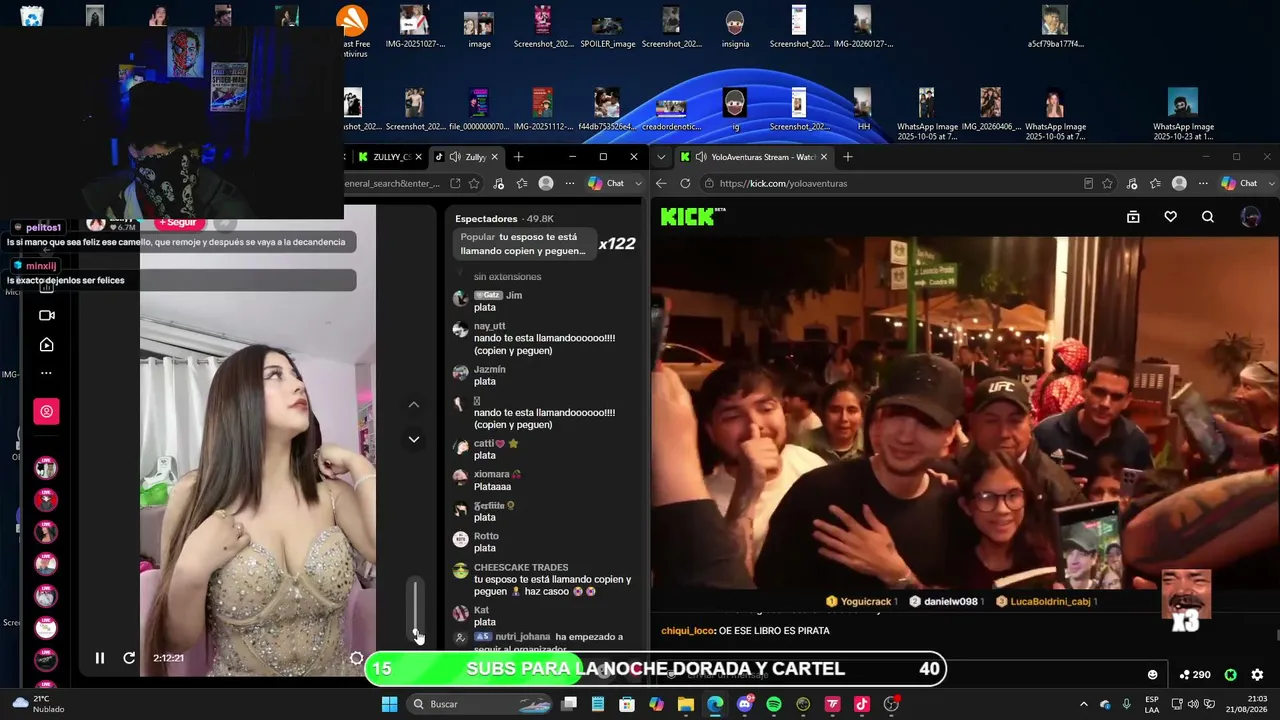Expand Copilot Chat dropdown in TikTok window
This screenshot has width=1280, height=720.
coord(638,183)
